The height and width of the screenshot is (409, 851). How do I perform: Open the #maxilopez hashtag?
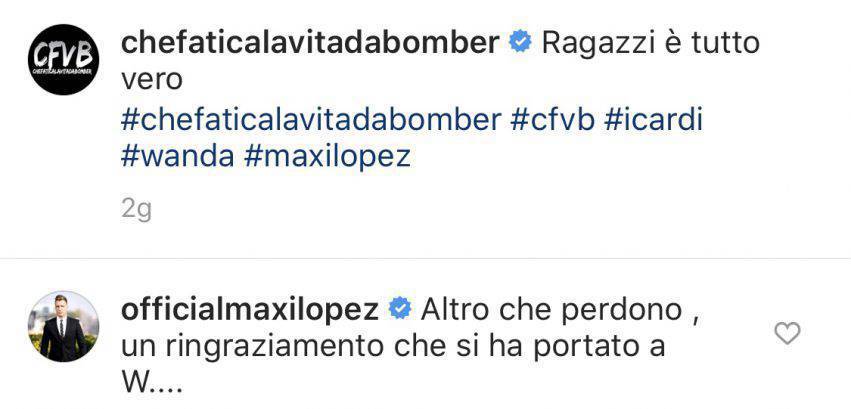click(327, 158)
